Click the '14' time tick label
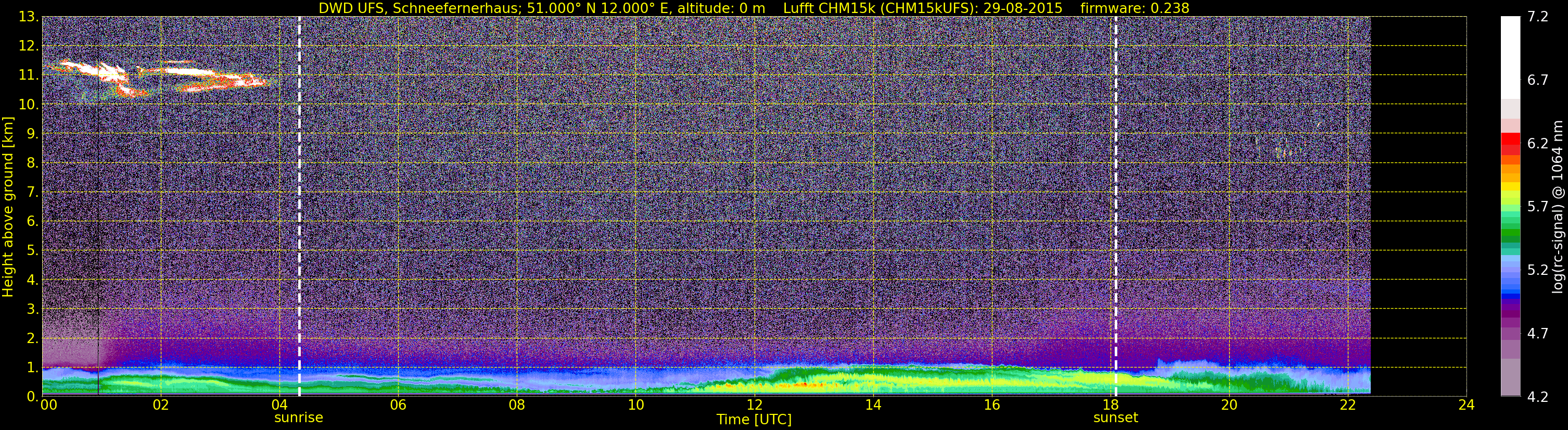The image size is (1568, 430). click(873, 405)
